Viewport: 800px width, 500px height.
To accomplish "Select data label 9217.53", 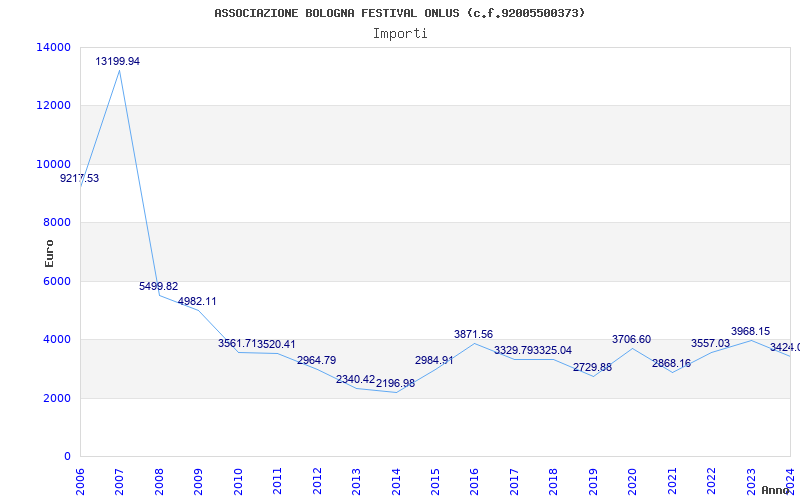I will [80, 179].
